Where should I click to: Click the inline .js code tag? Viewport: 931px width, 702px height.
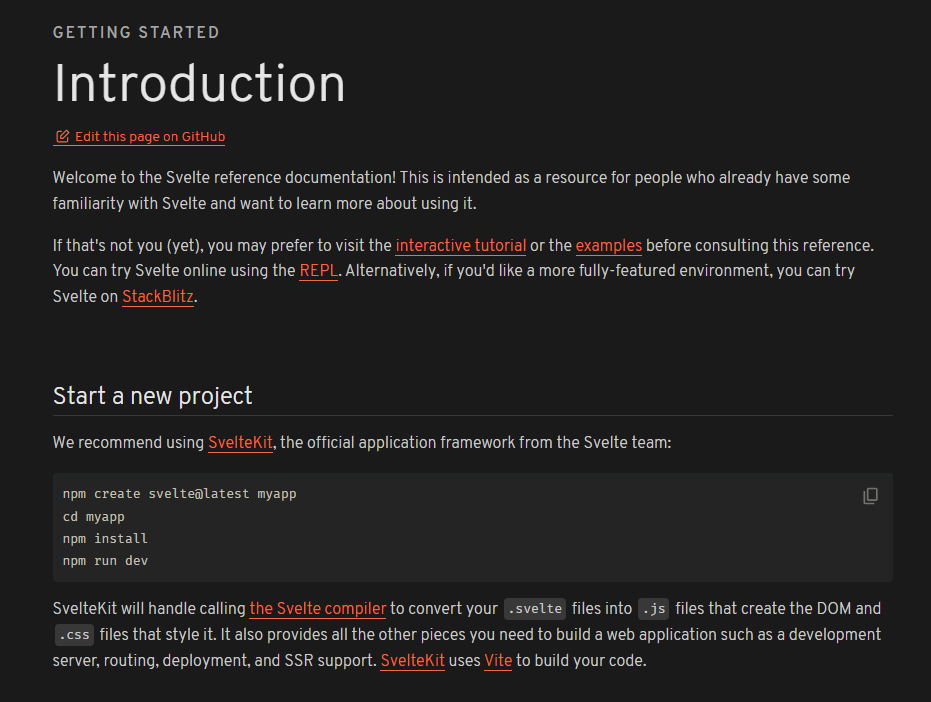654,609
